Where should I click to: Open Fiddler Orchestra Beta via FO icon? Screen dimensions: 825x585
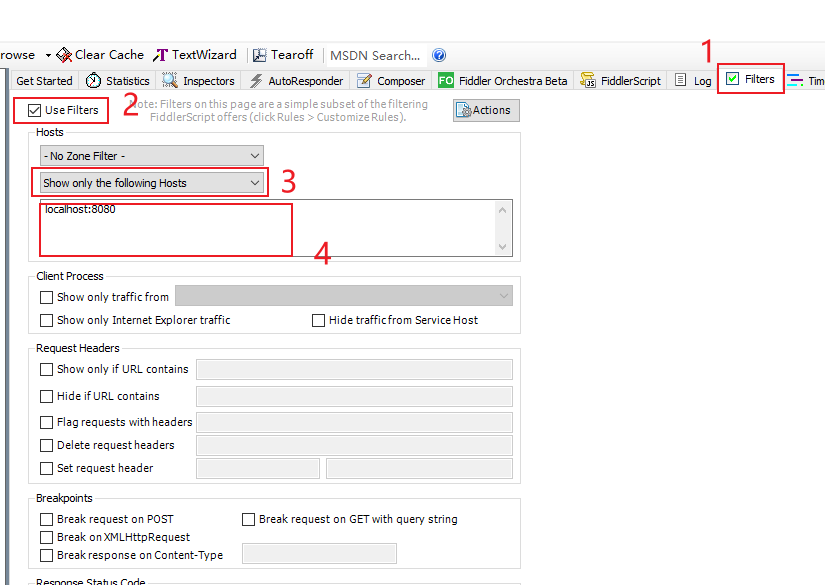(x=446, y=81)
